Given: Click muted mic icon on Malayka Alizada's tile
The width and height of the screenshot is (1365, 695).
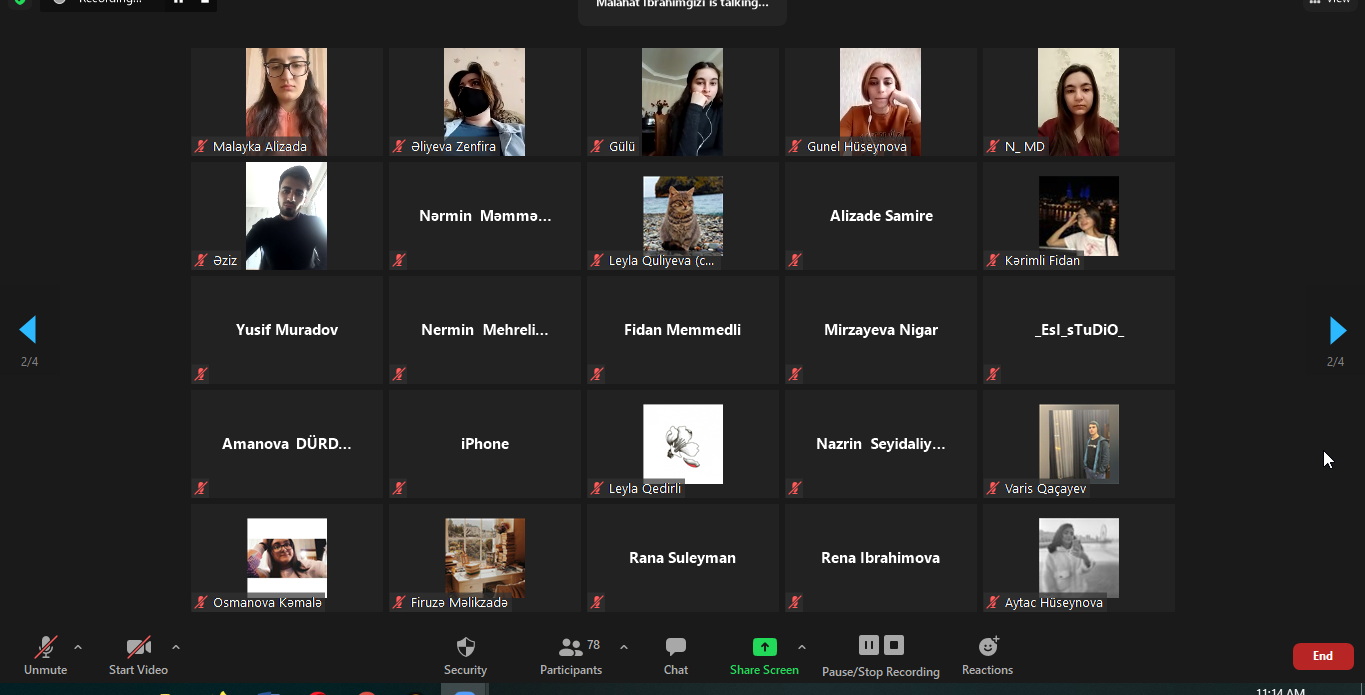Looking at the screenshot, I should tap(201, 146).
